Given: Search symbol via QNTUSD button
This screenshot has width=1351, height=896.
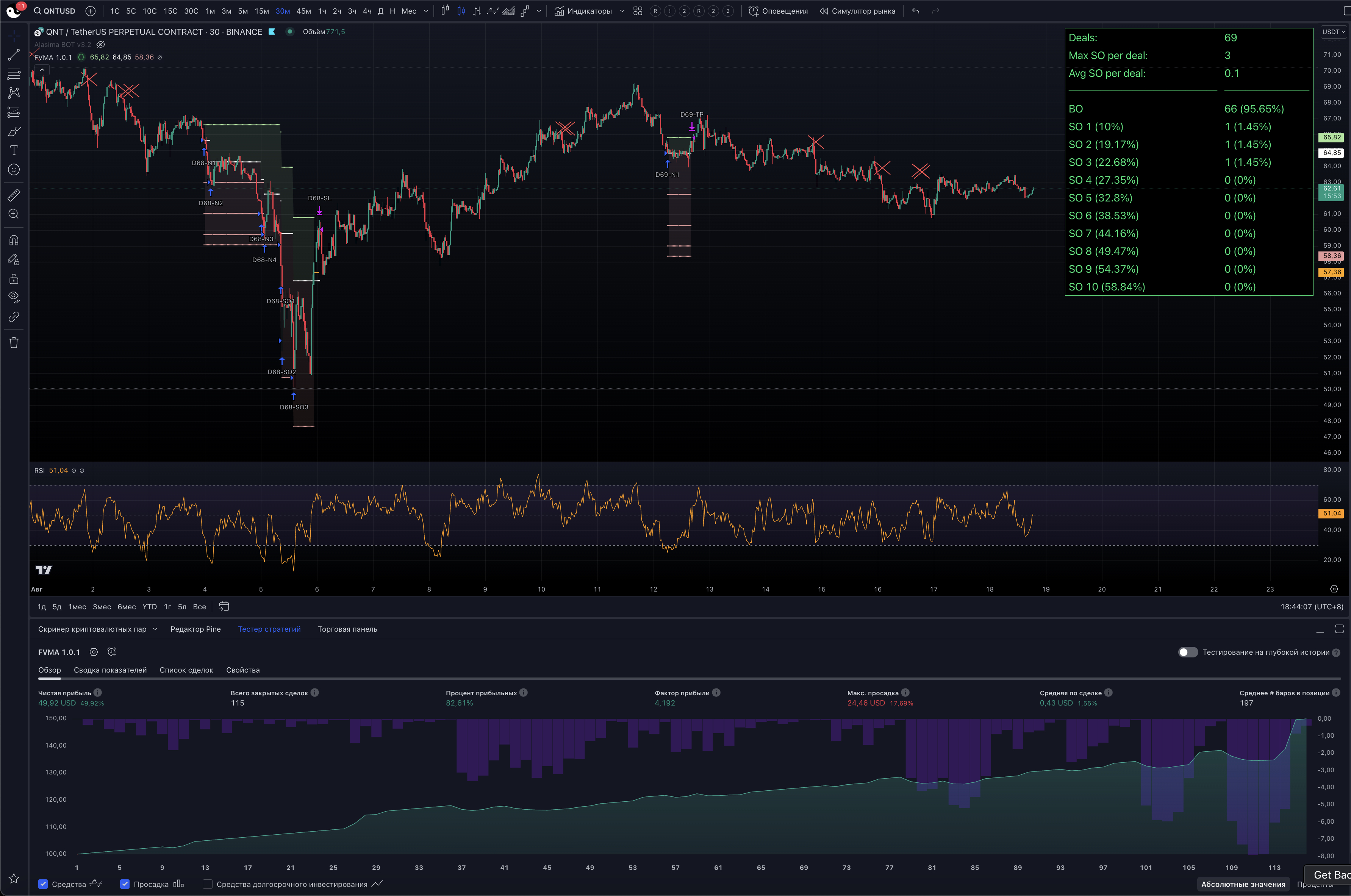Looking at the screenshot, I should (54, 11).
